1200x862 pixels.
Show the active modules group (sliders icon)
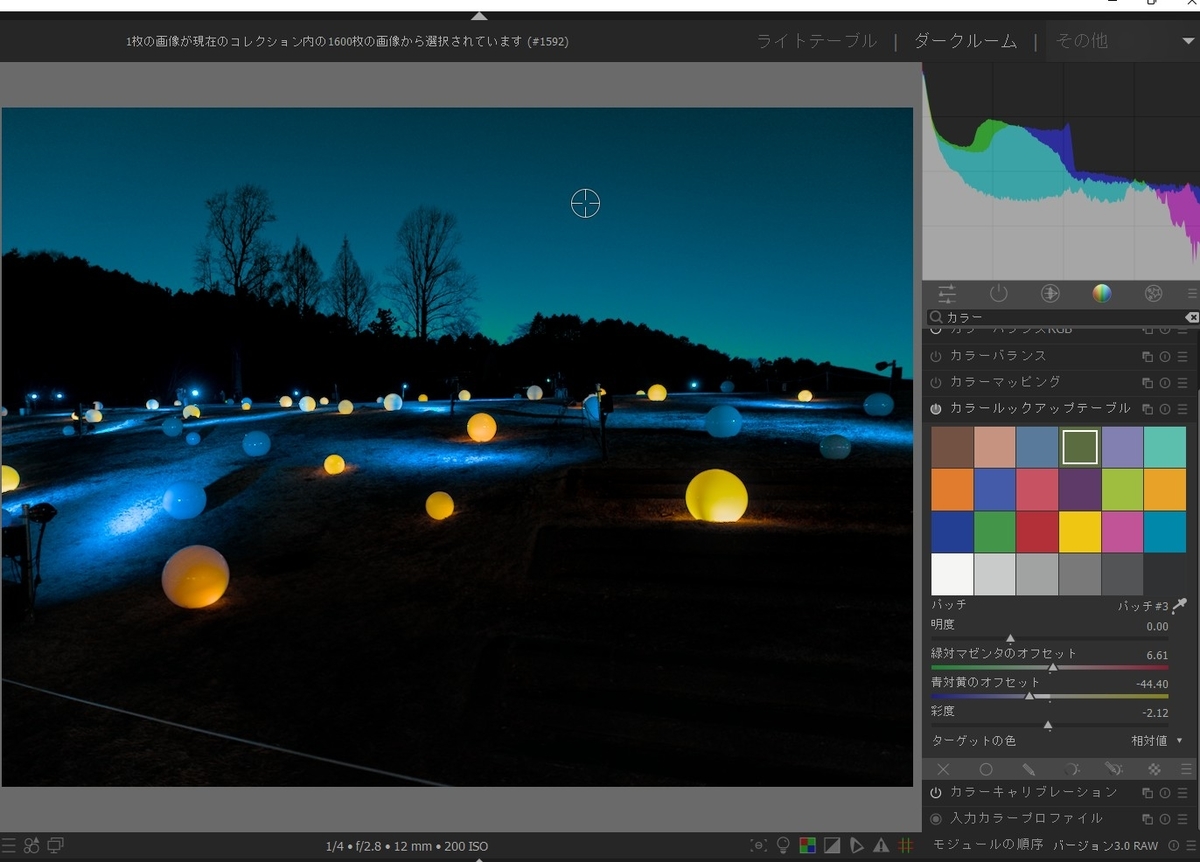pyautogui.click(x=947, y=293)
